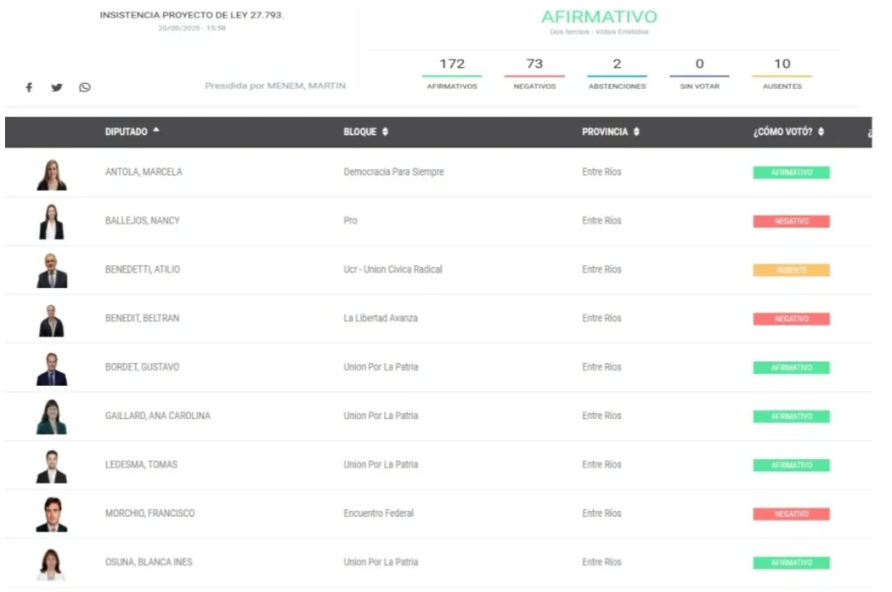Sort table by Provincia column

[610, 132]
